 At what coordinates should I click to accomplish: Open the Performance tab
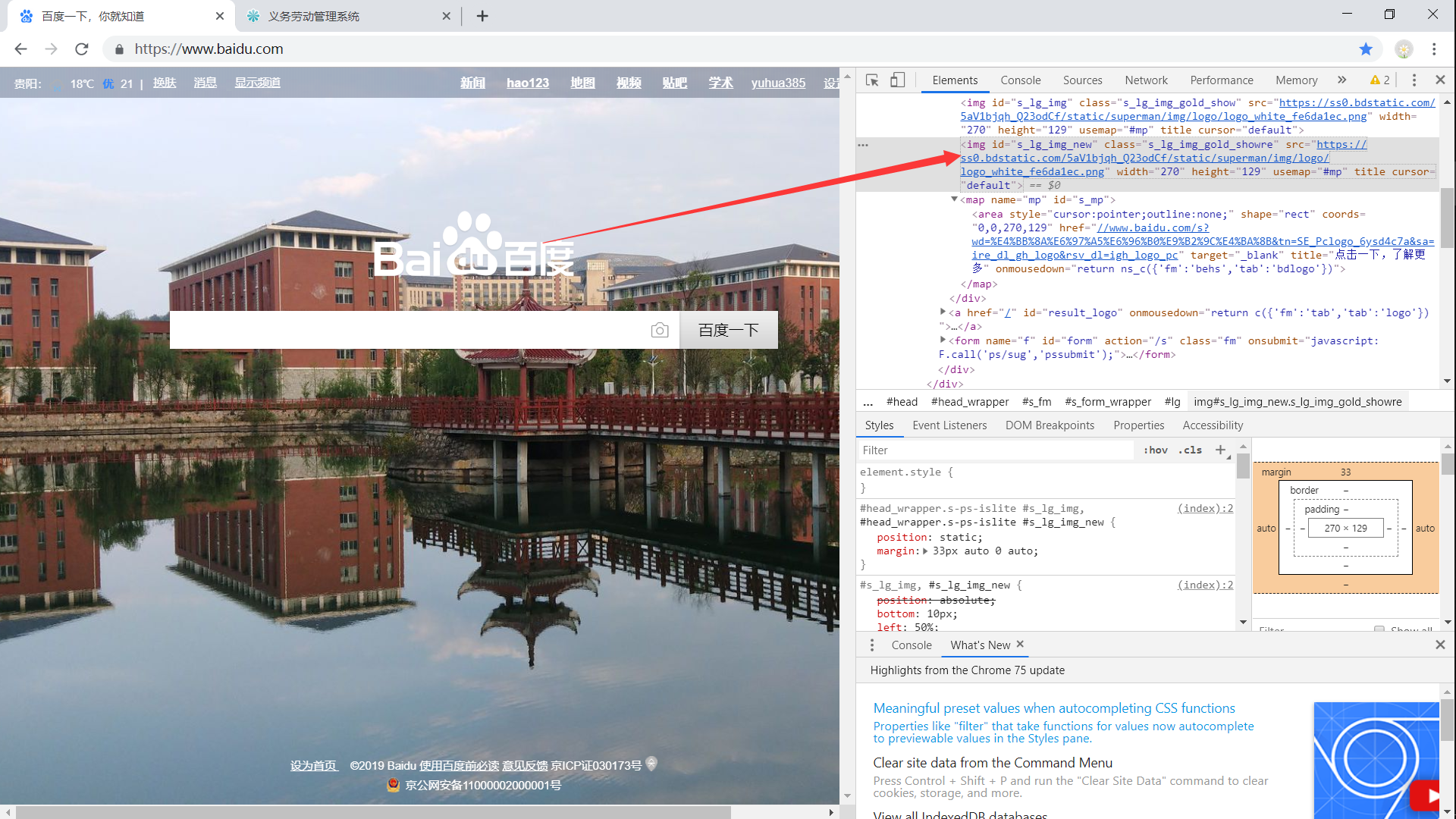tap(1222, 80)
